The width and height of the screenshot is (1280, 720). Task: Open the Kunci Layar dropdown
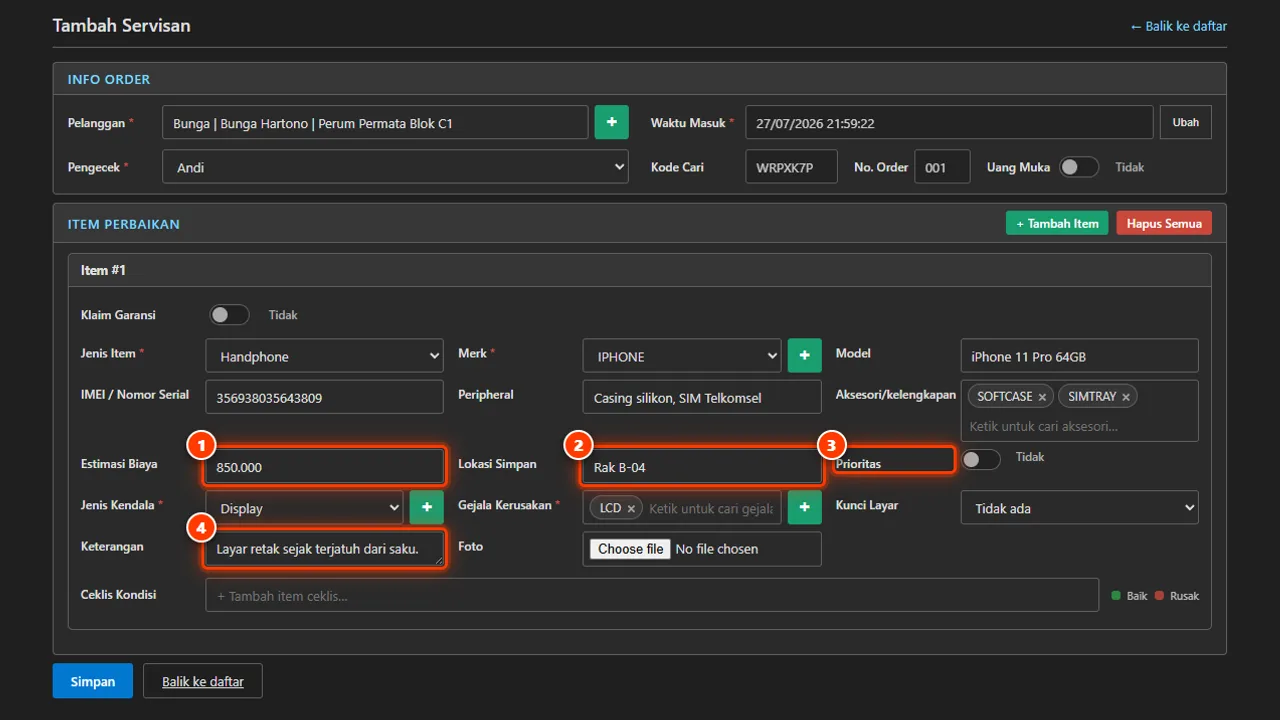tap(1079, 508)
